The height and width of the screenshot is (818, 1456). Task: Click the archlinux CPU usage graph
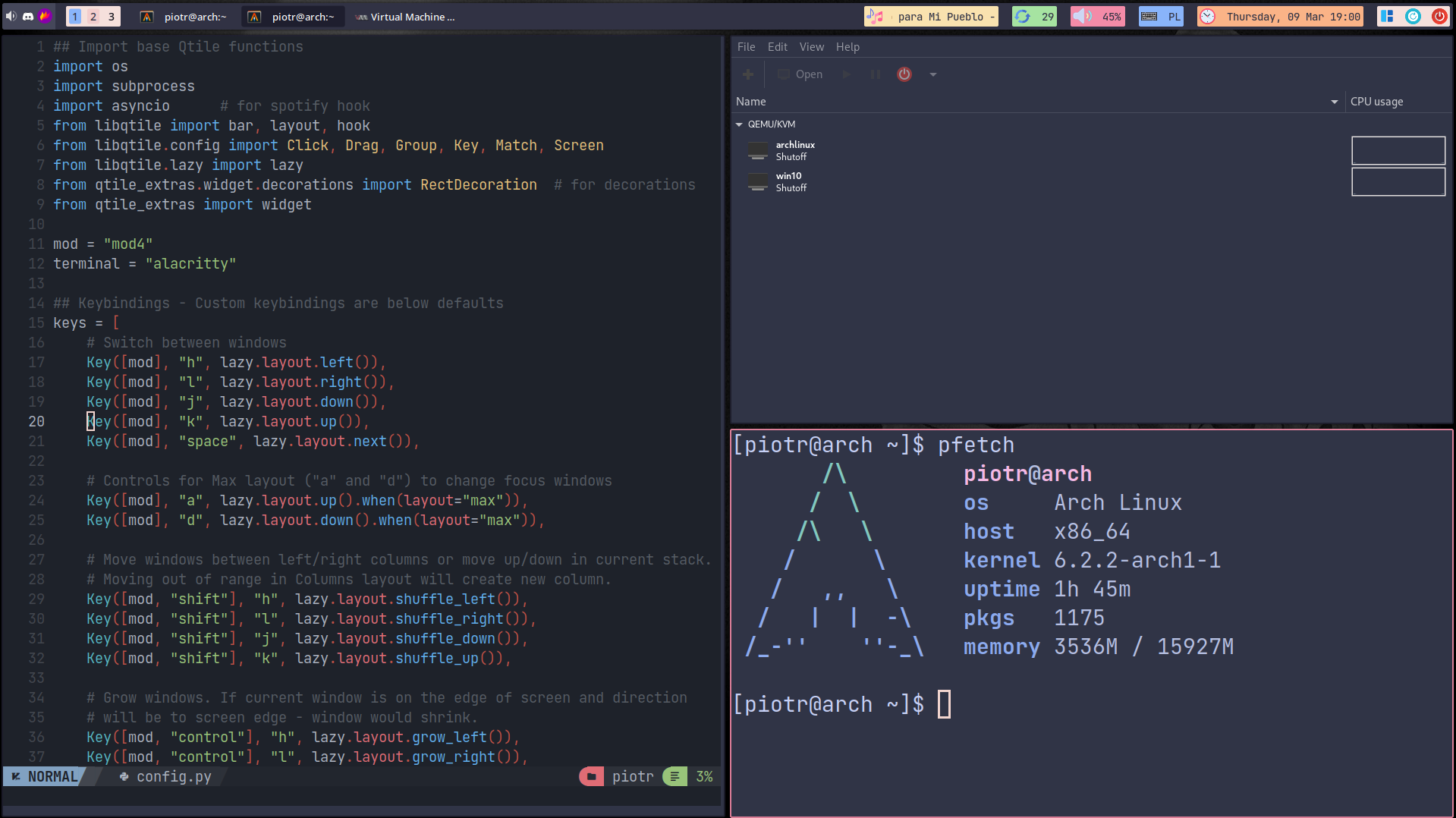tap(1398, 150)
